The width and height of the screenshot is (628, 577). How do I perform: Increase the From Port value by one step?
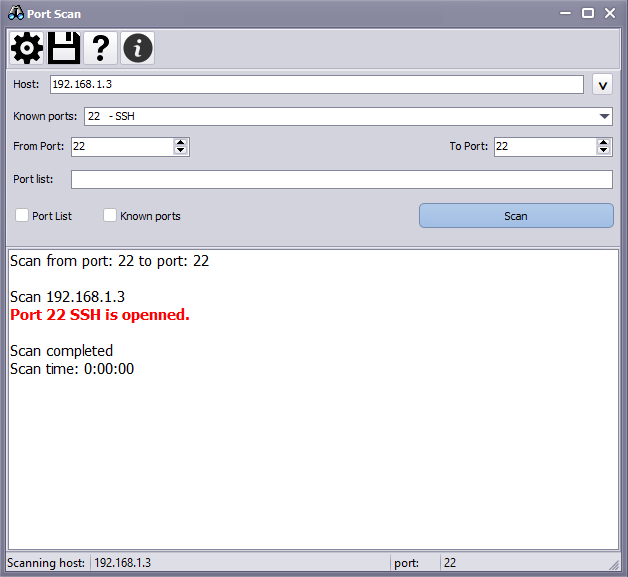(181, 143)
